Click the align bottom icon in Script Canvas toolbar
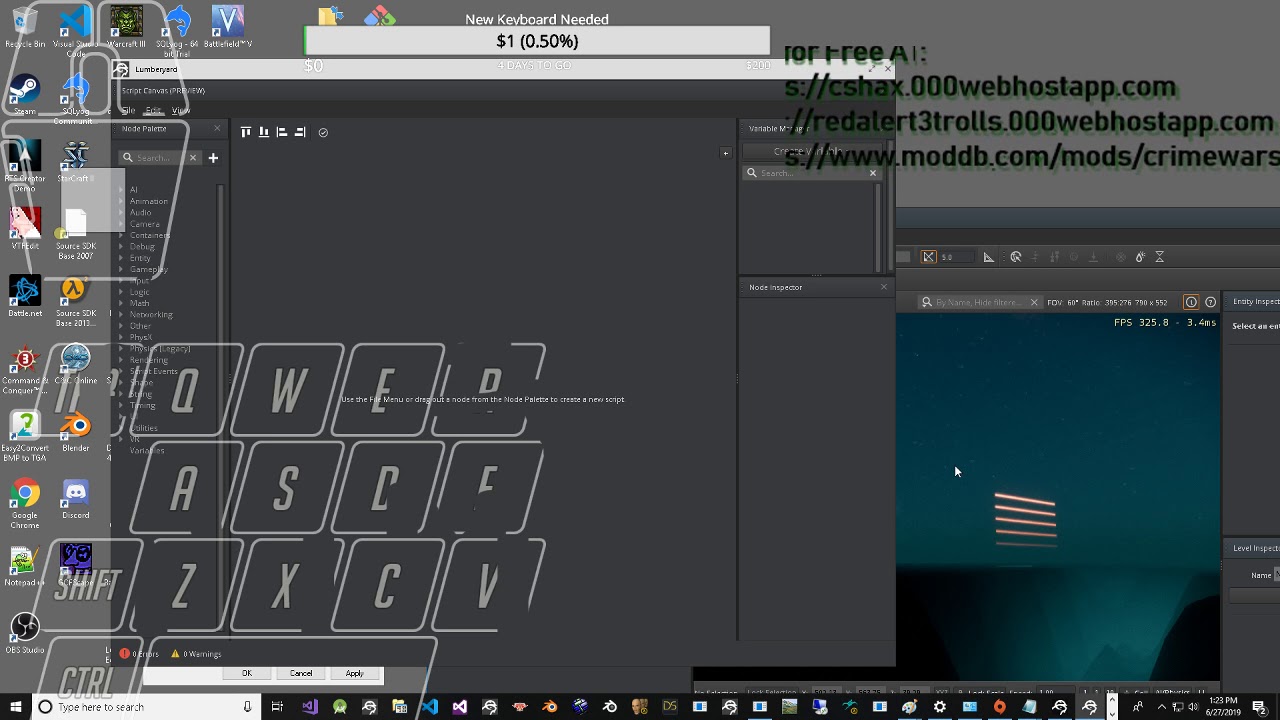This screenshot has width=1280, height=720. [264, 132]
